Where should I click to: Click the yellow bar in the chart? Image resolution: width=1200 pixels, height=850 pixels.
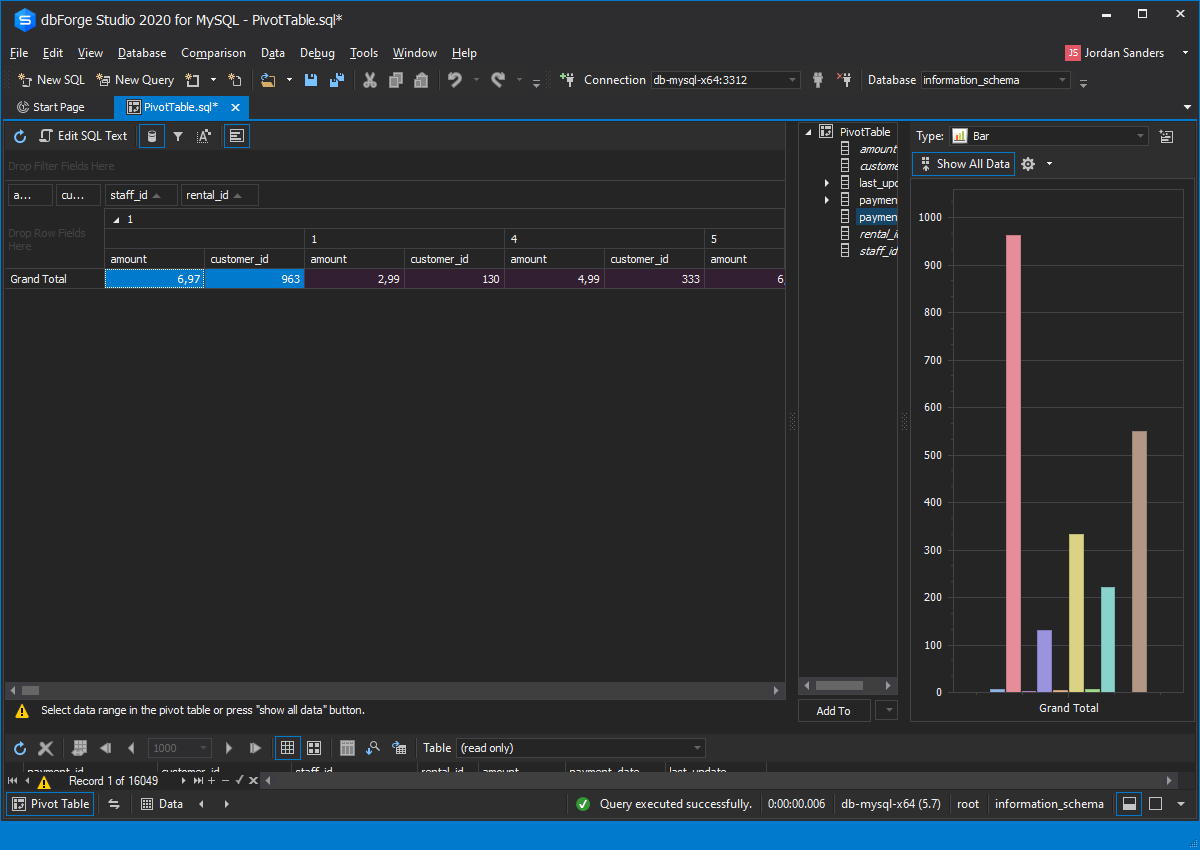pyautogui.click(x=1076, y=613)
